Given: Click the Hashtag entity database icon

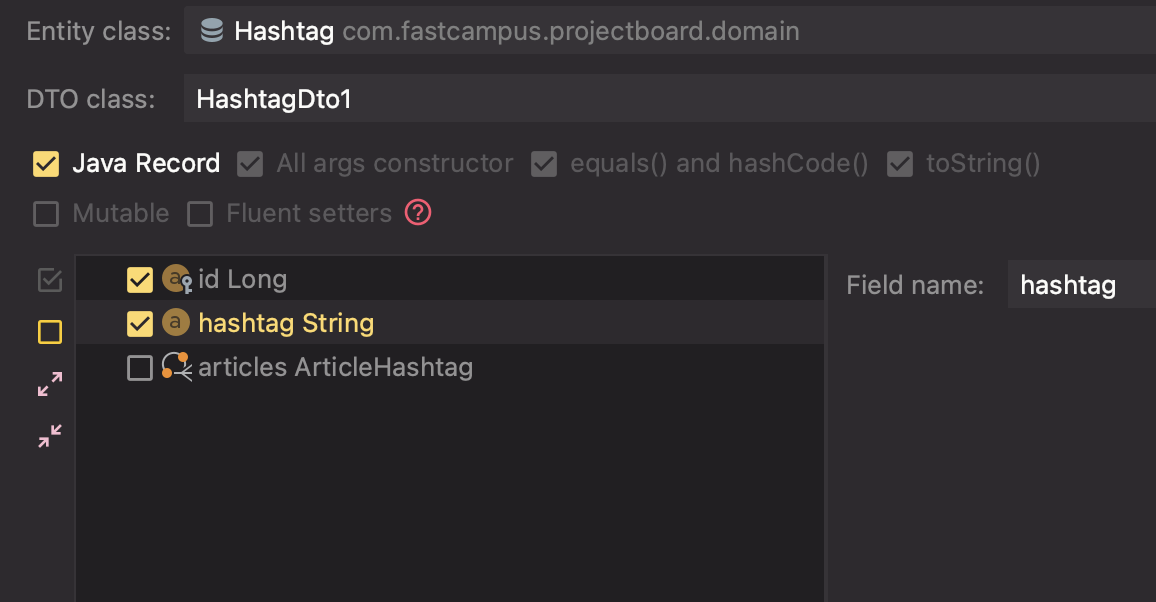Looking at the screenshot, I should point(212,31).
